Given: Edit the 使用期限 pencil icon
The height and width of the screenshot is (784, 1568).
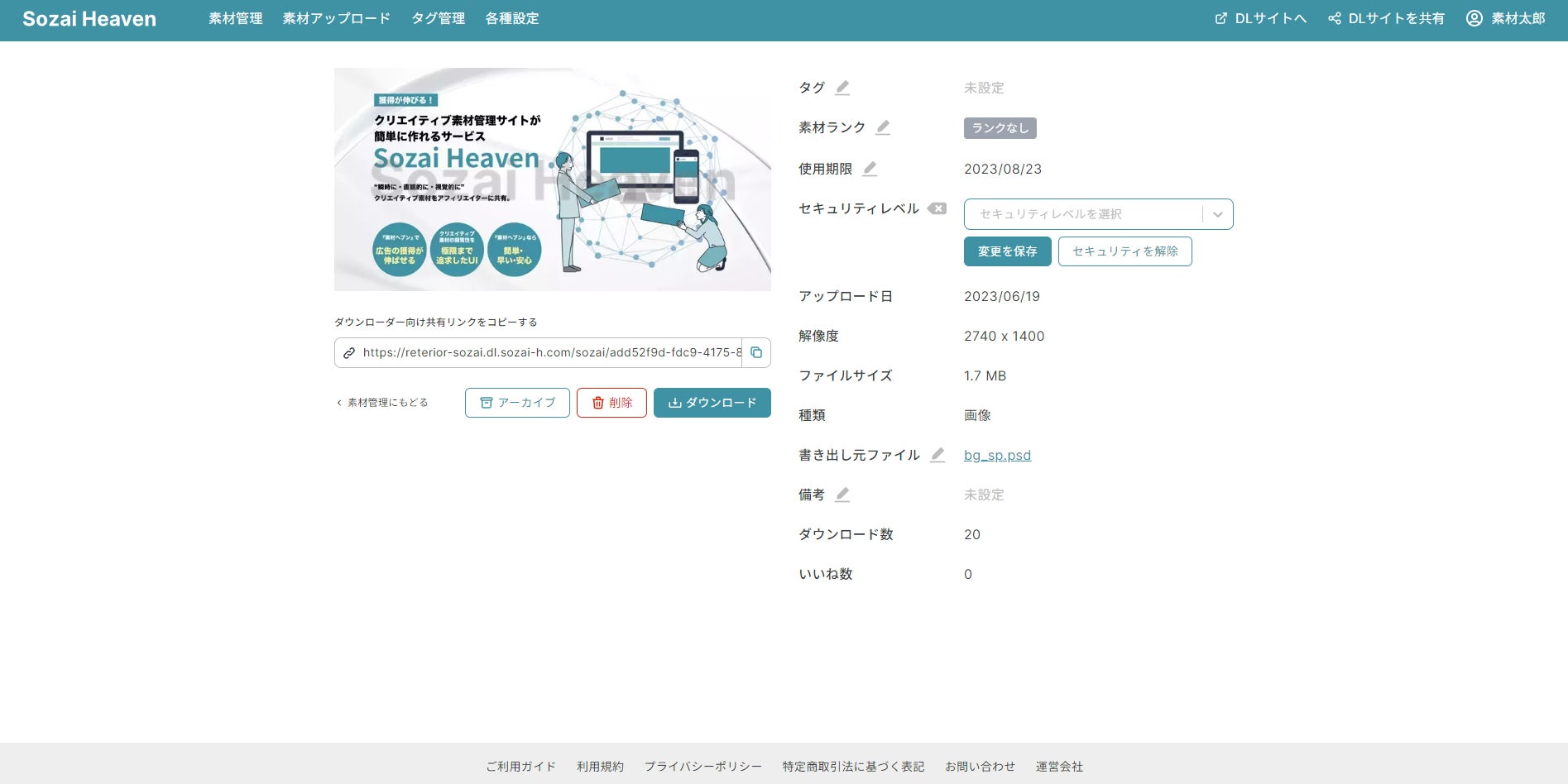Looking at the screenshot, I should 870,169.
